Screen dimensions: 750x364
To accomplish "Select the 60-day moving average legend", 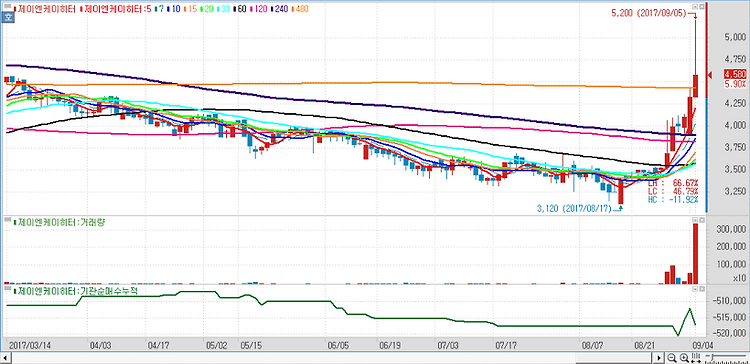I will (x=240, y=9).
